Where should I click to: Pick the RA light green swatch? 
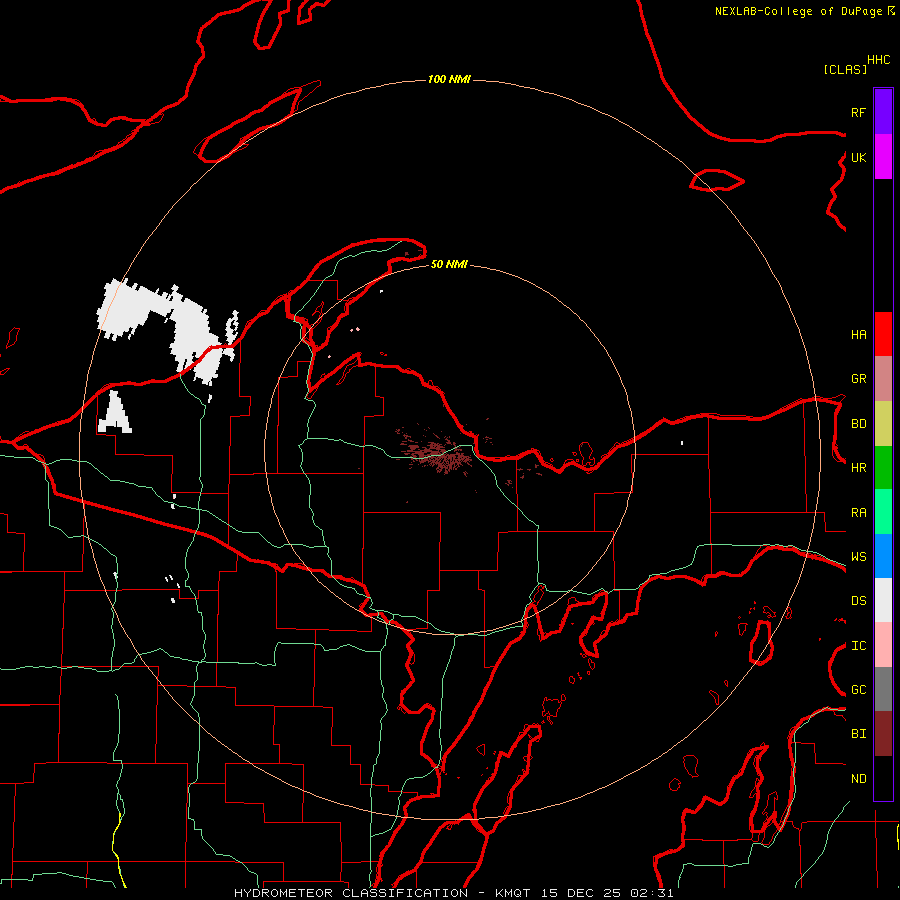883,512
